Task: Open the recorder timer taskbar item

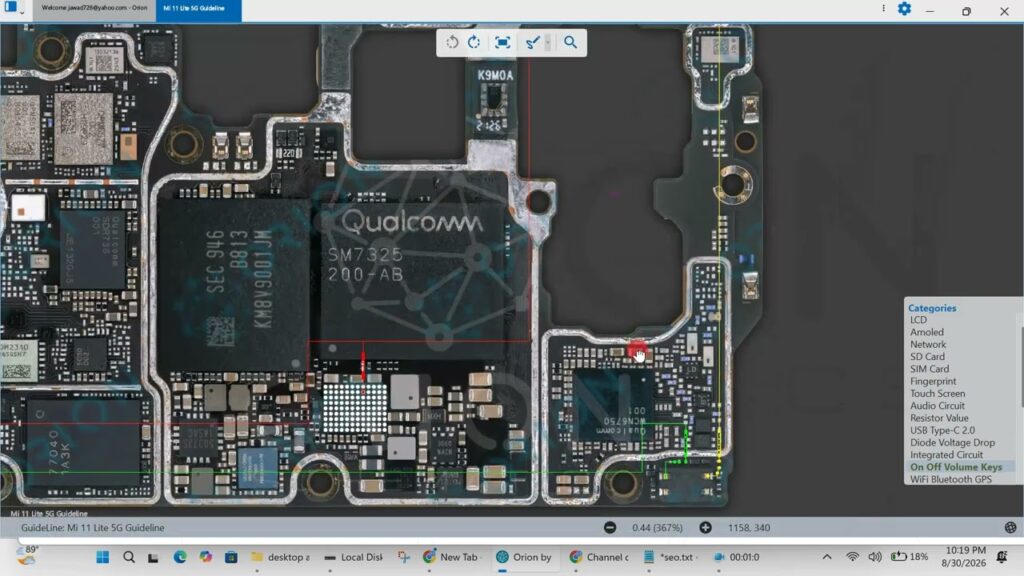Action: tap(737, 557)
